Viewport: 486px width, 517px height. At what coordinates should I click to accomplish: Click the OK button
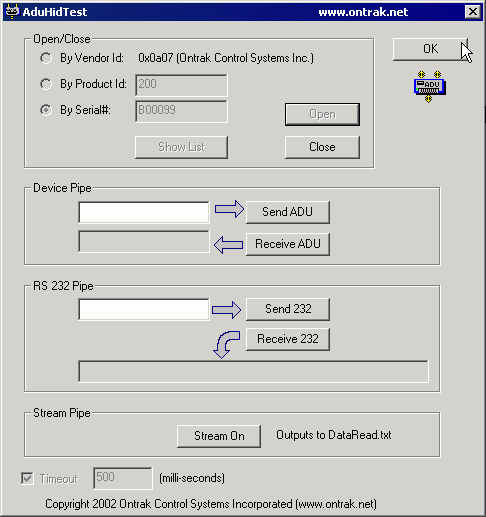pos(430,49)
